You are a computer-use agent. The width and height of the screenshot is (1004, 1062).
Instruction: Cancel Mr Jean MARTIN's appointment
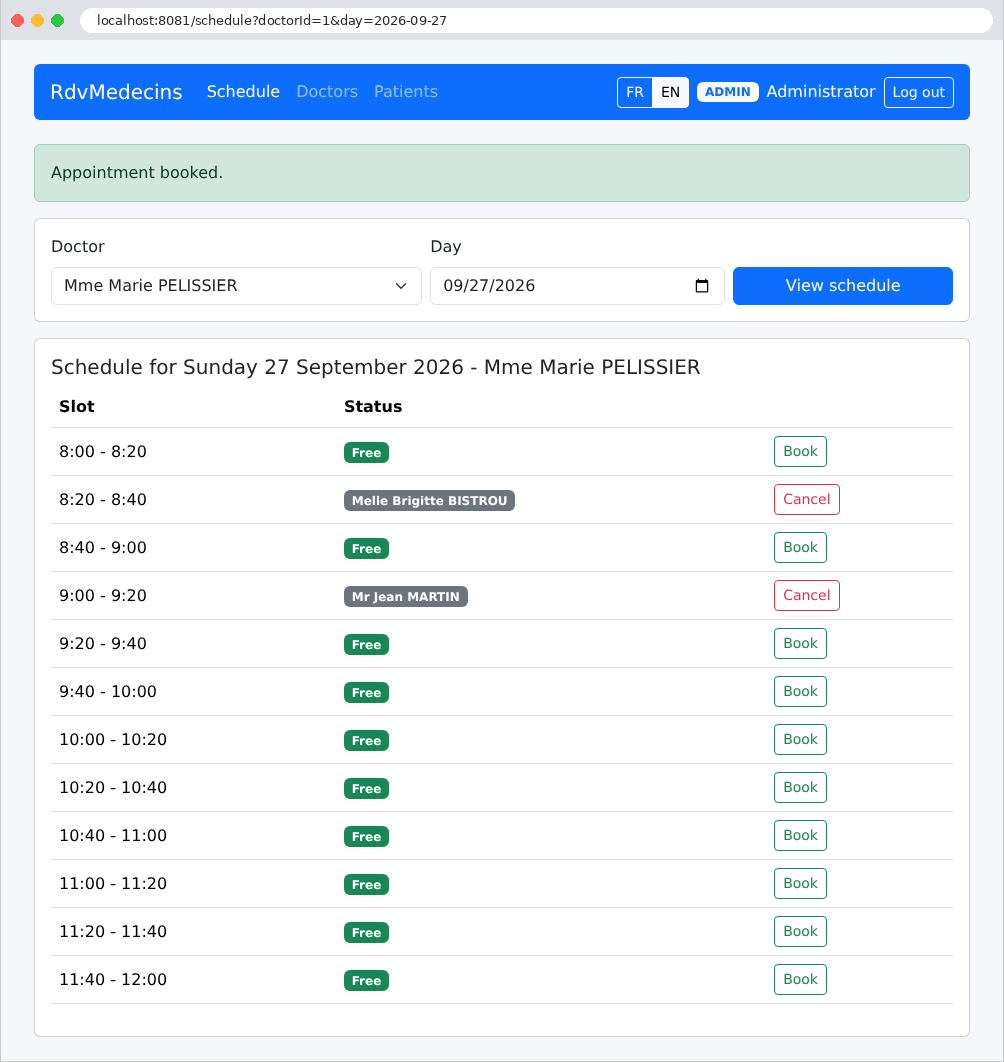[807, 596]
